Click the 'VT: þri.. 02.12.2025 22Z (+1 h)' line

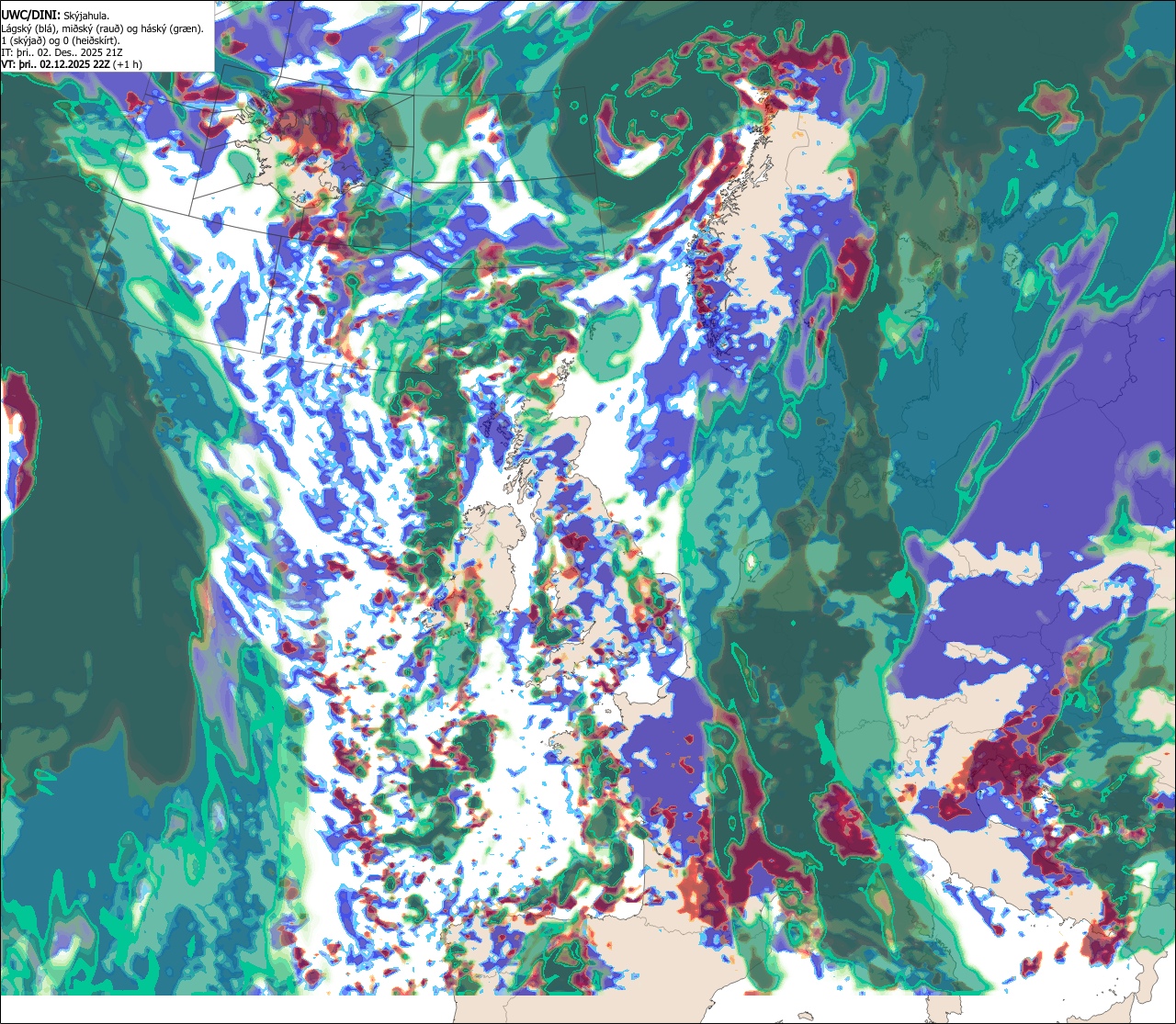[72, 64]
